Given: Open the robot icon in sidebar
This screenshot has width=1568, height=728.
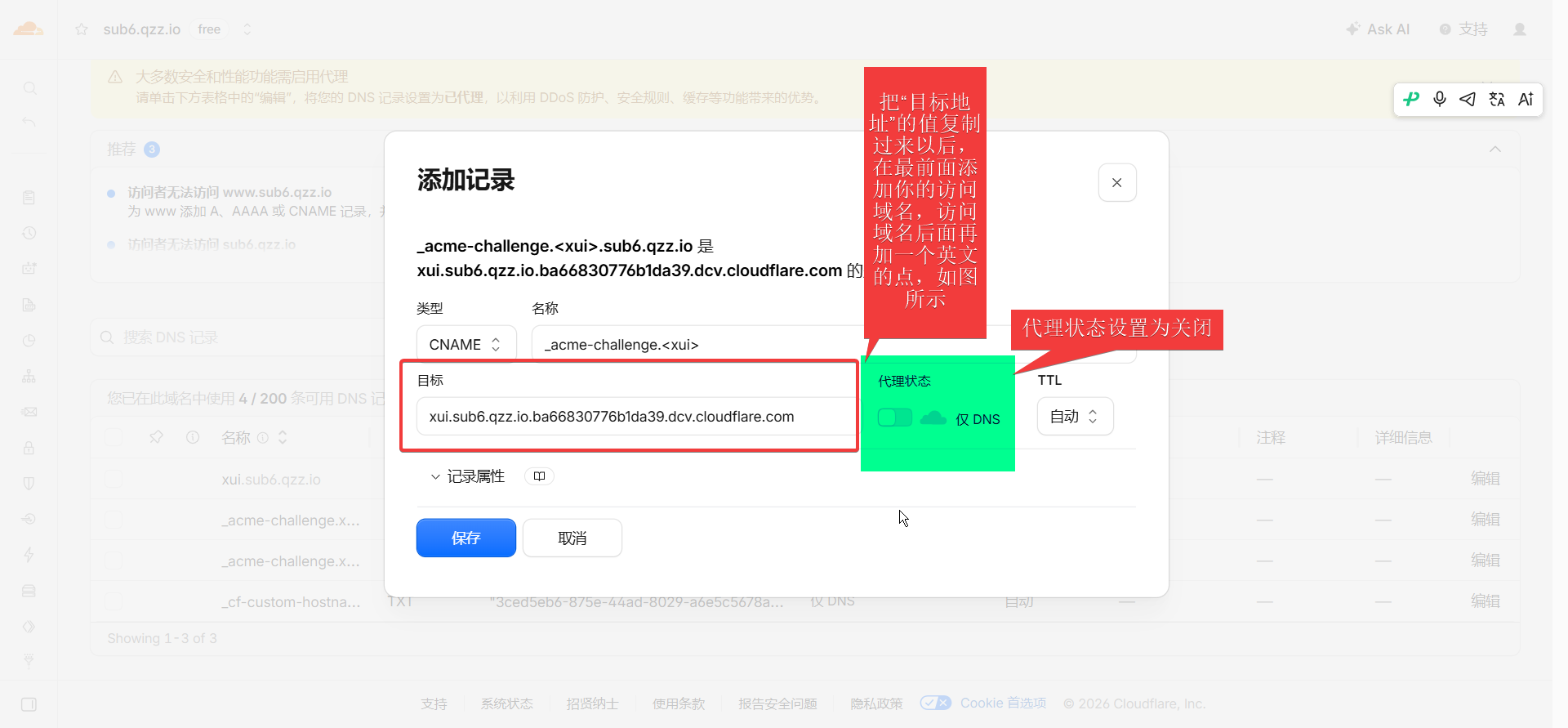Looking at the screenshot, I should pos(29,269).
